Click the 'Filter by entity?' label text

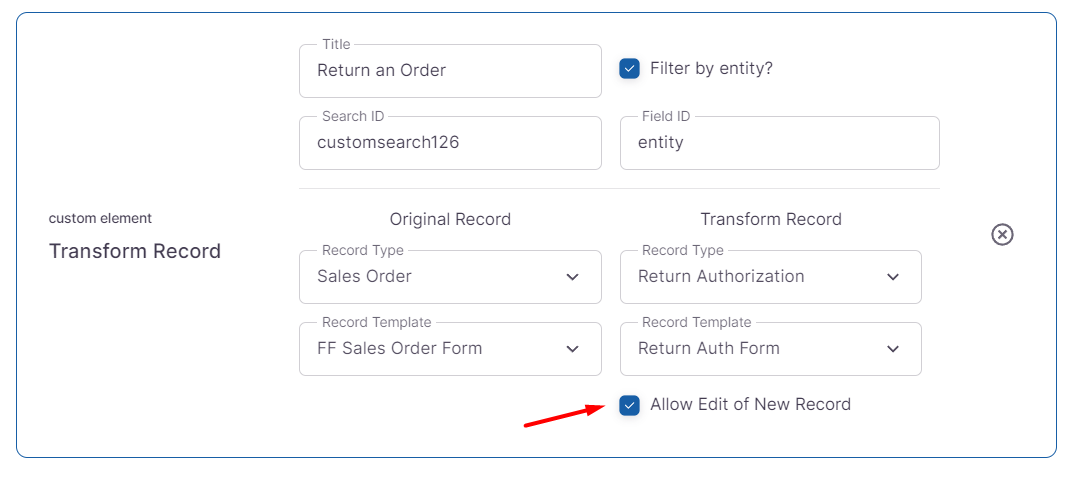point(711,69)
